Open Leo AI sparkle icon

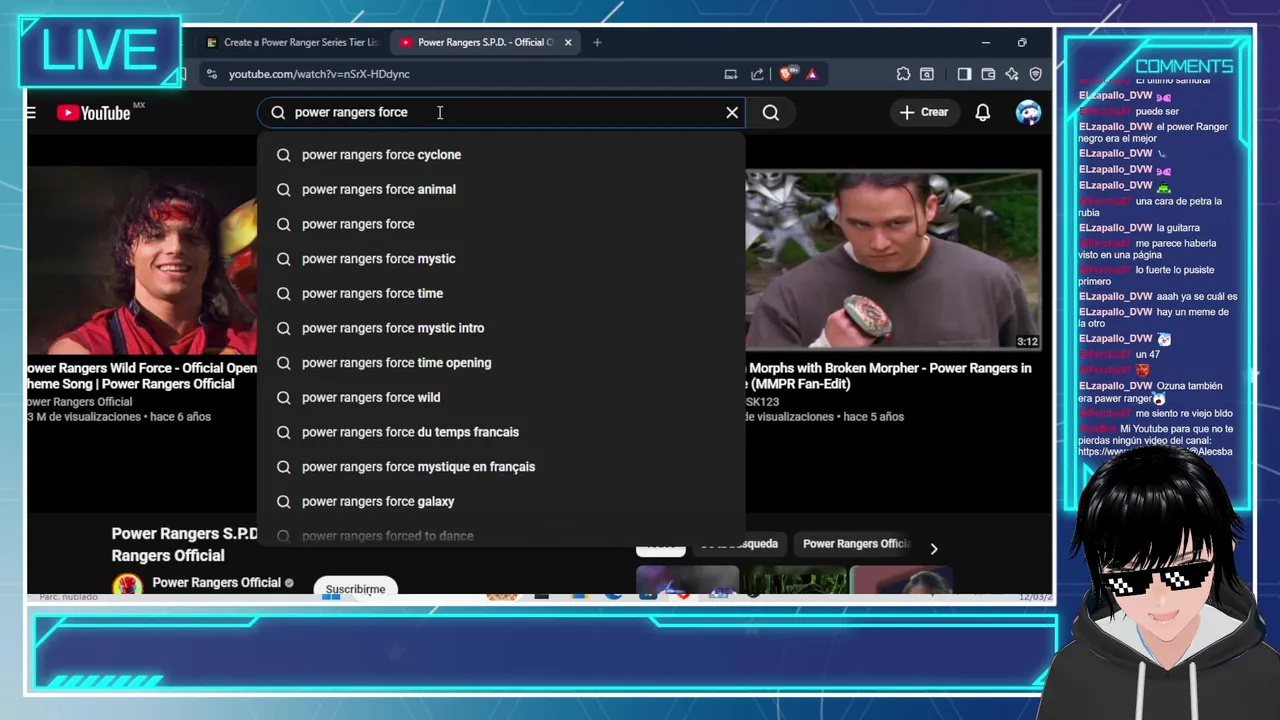click(1012, 74)
